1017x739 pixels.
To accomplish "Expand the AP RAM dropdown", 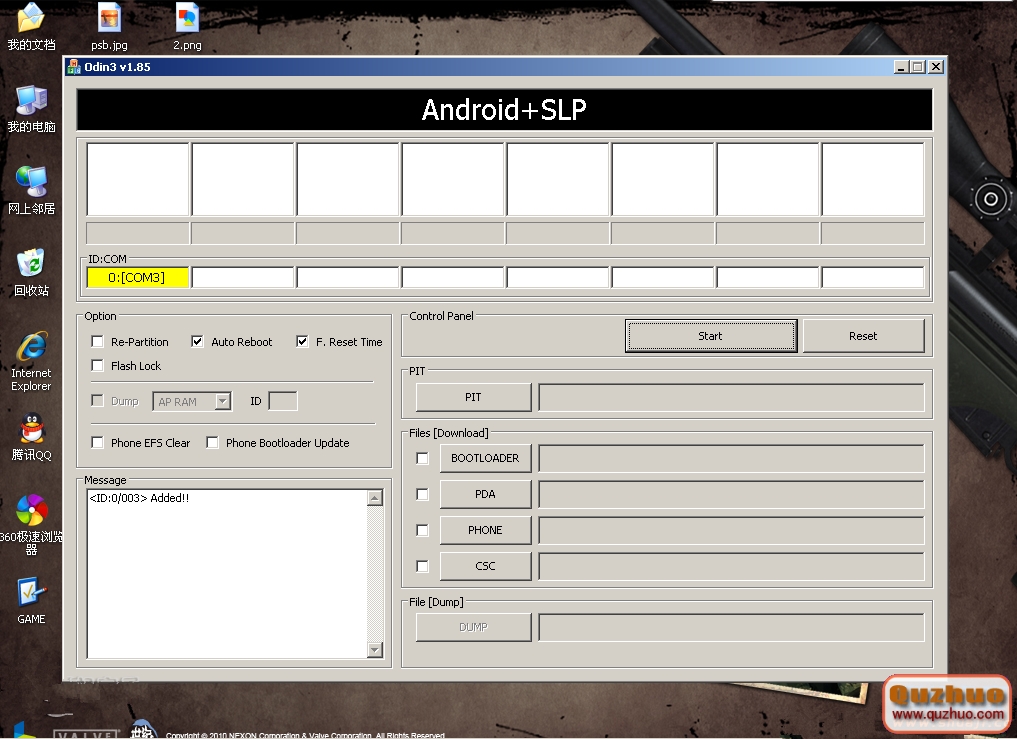I will tap(222, 402).
